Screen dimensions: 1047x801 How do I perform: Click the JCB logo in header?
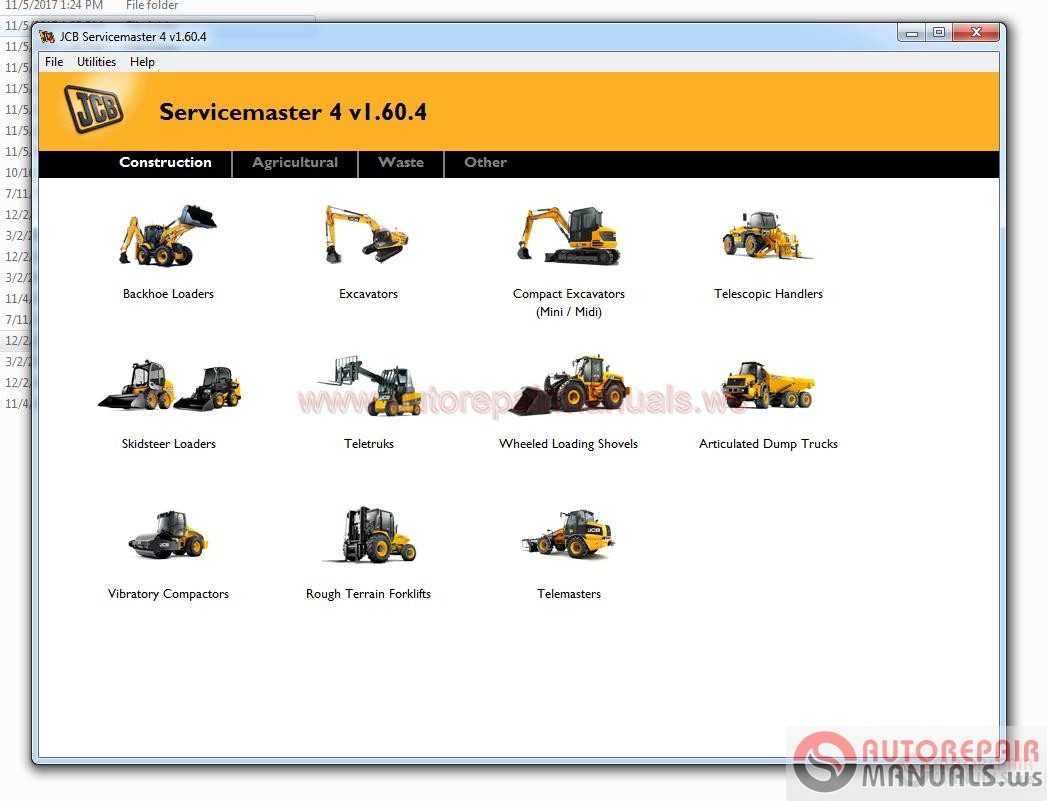coord(93,109)
